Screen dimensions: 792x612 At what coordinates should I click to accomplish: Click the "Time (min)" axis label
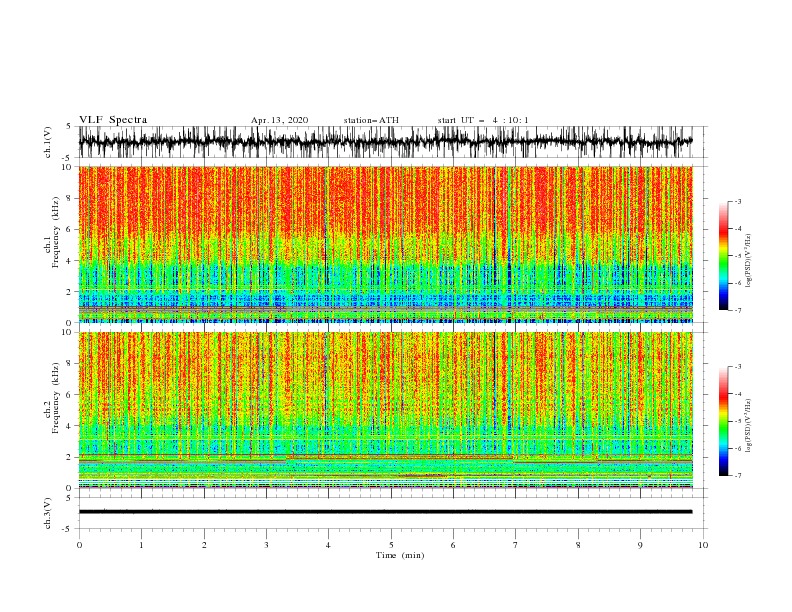tap(400, 555)
